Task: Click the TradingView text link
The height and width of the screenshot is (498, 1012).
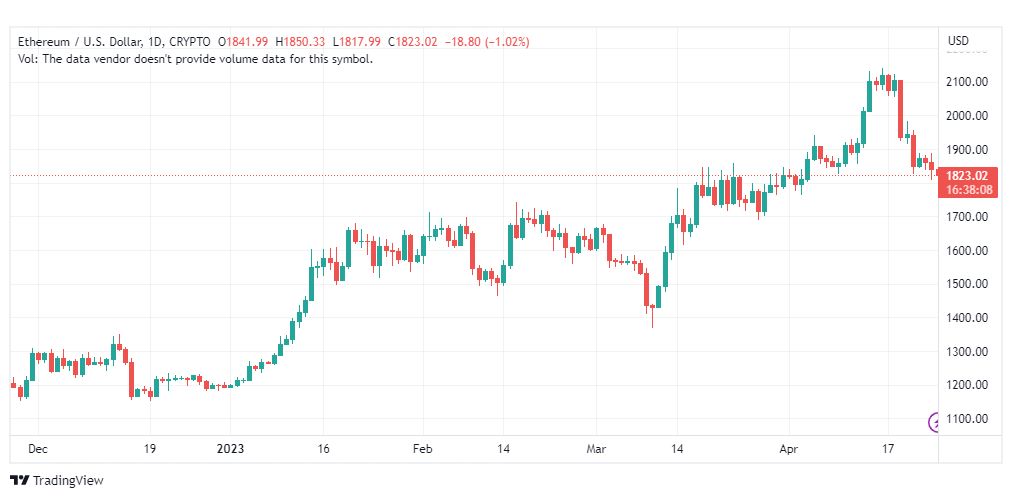Action: [x=68, y=481]
